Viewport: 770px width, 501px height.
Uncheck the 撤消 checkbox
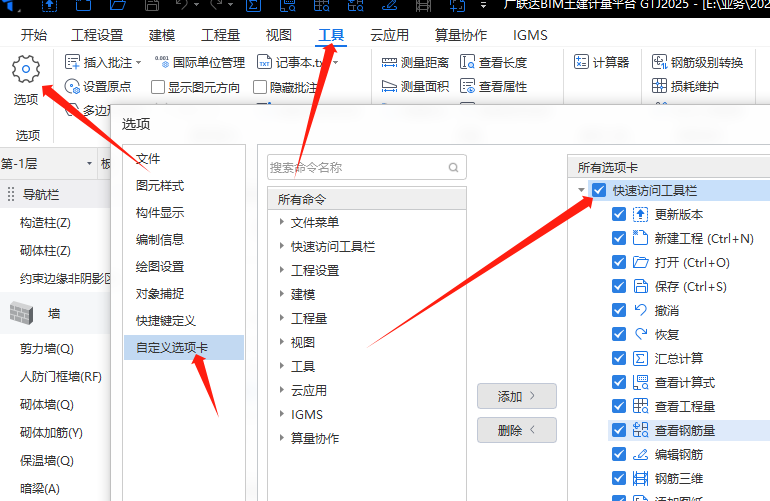[x=619, y=310]
